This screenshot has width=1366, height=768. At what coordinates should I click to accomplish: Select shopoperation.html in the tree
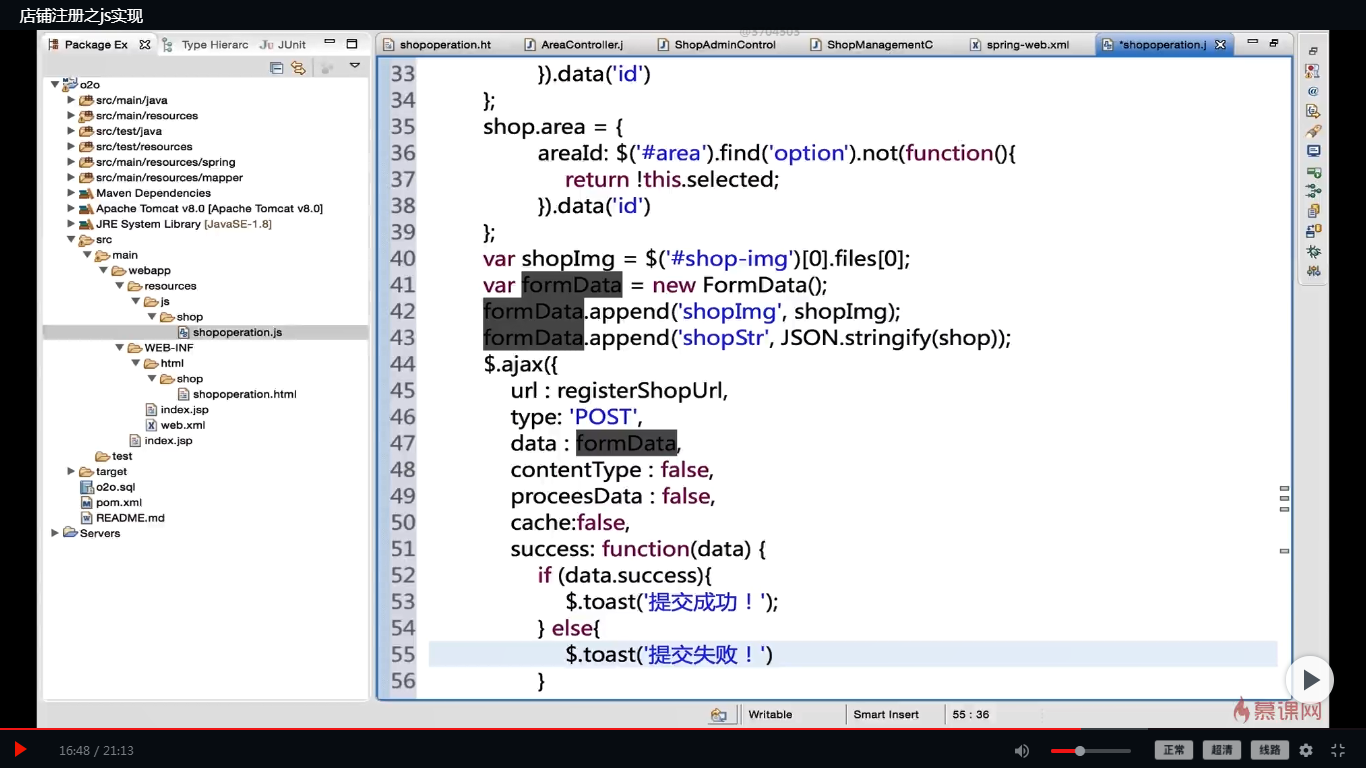click(x=245, y=394)
